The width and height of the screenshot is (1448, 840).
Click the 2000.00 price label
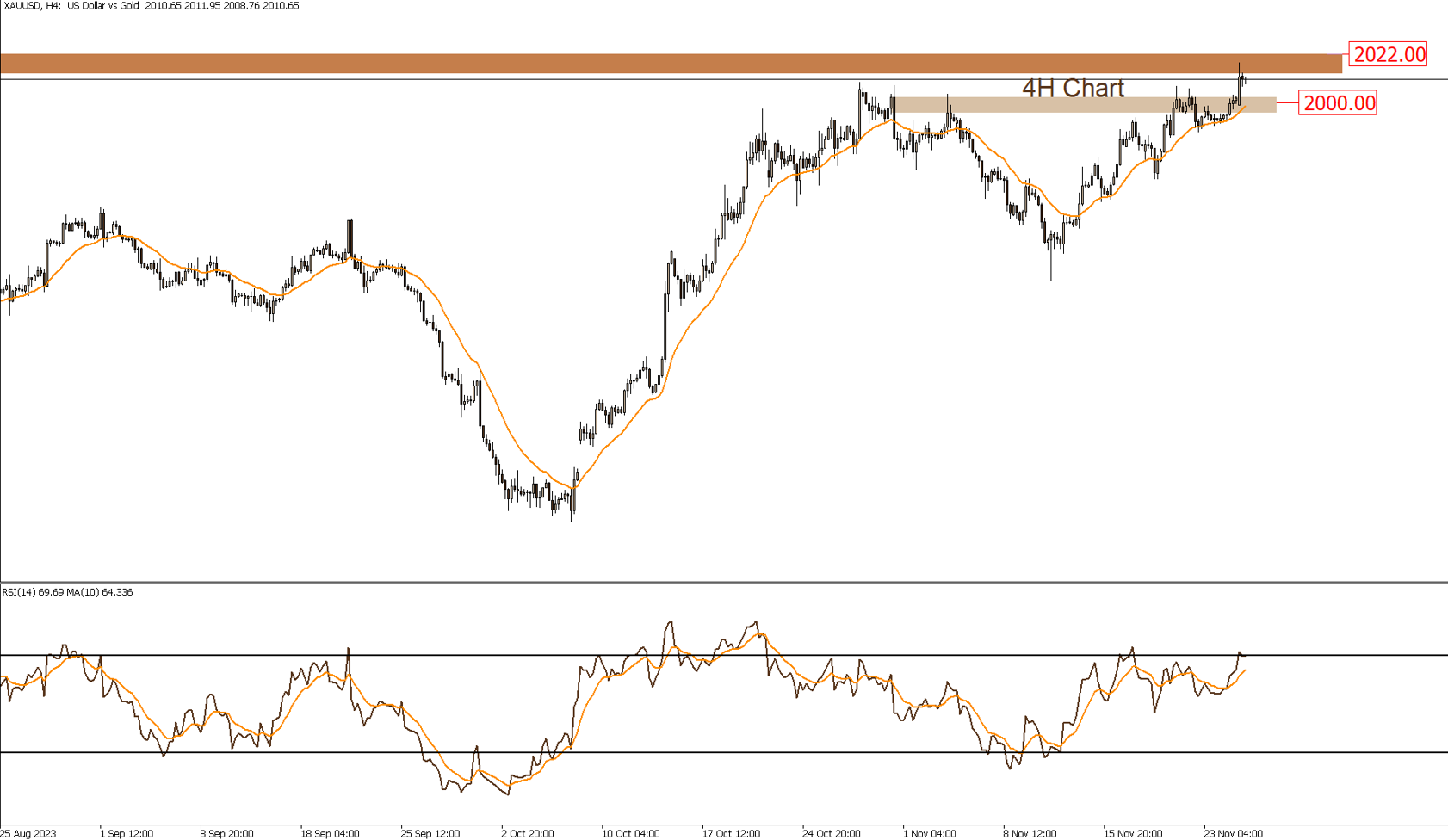click(x=1338, y=103)
